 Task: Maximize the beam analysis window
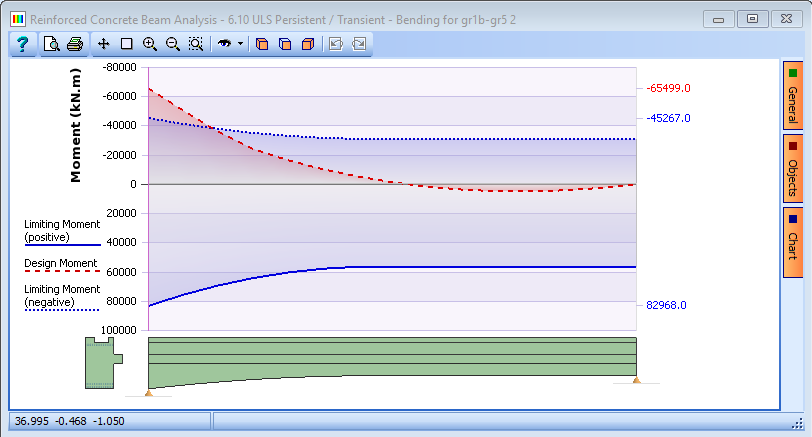pyautogui.click(x=752, y=19)
